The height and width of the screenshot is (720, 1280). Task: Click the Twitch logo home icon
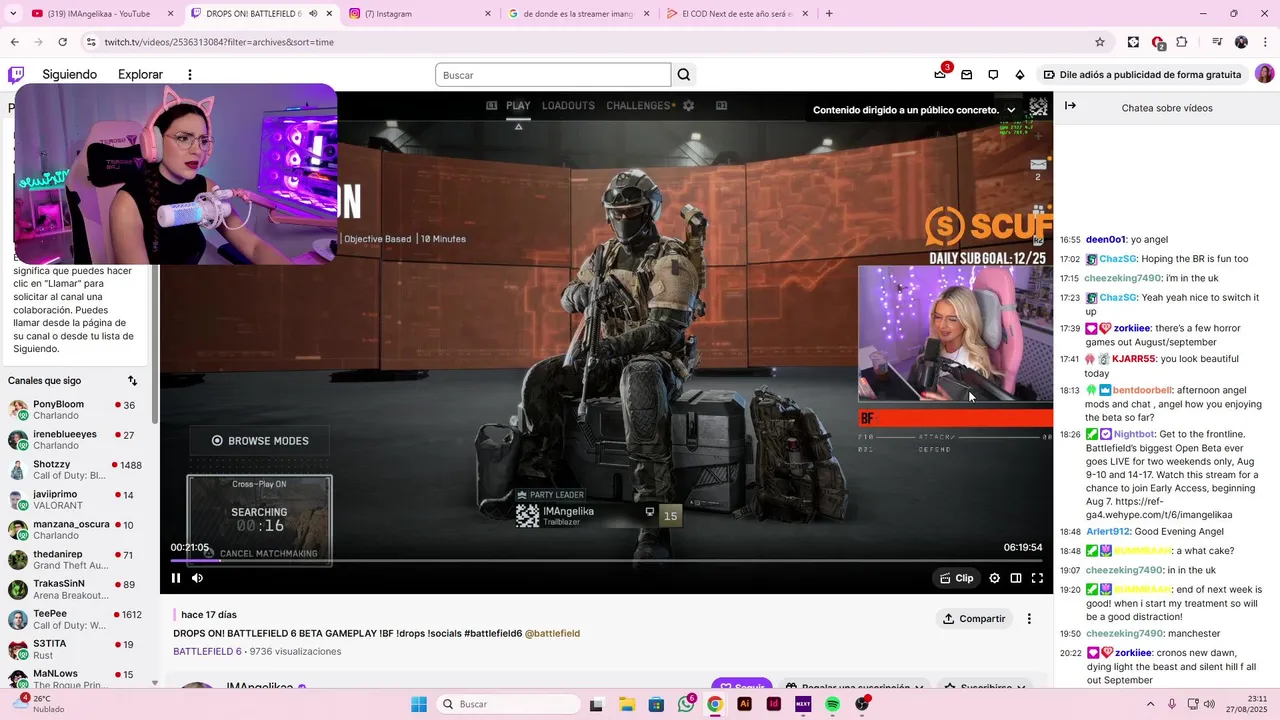pyautogui.click(x=16, y=74)
